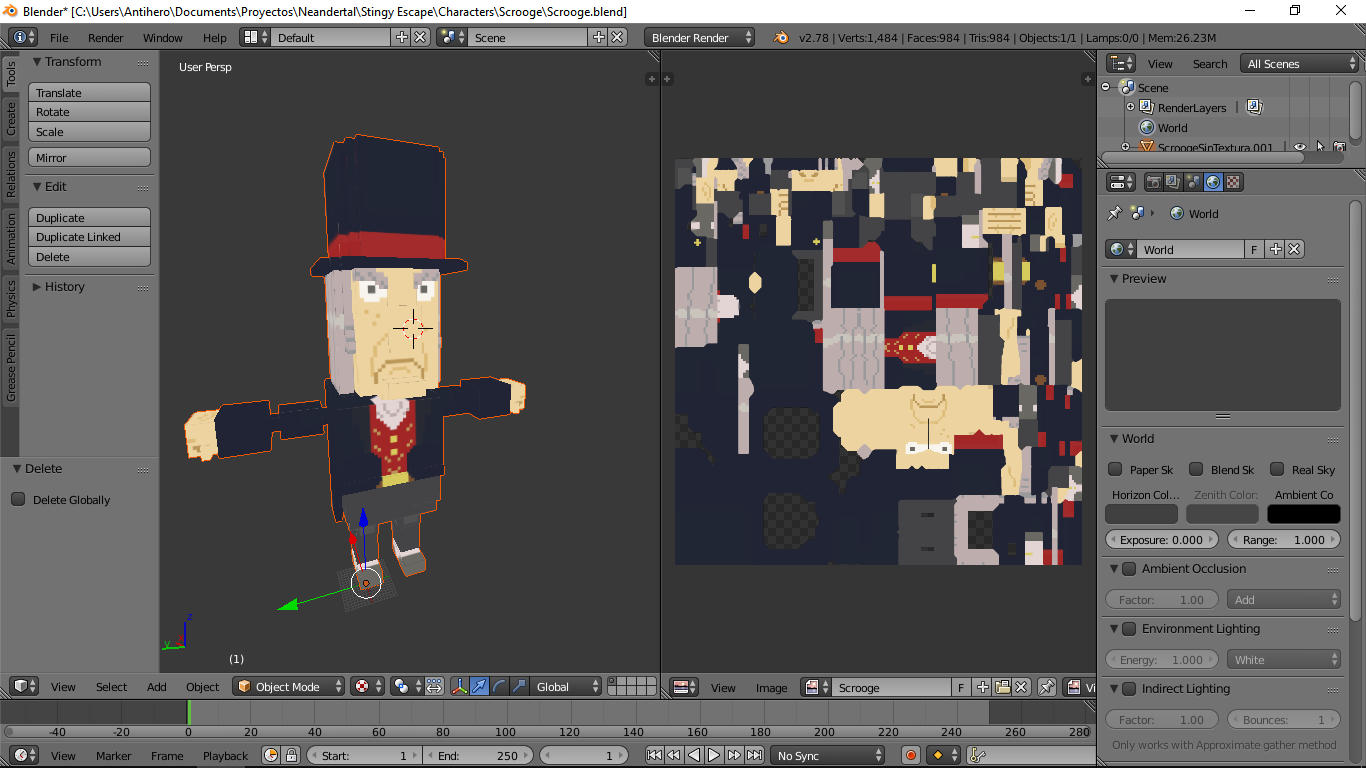Image resolution: width=1366 pixels, height=768 pixels.
Task: Click the lock time to other windows icon
Action: (x=291, y=756)
